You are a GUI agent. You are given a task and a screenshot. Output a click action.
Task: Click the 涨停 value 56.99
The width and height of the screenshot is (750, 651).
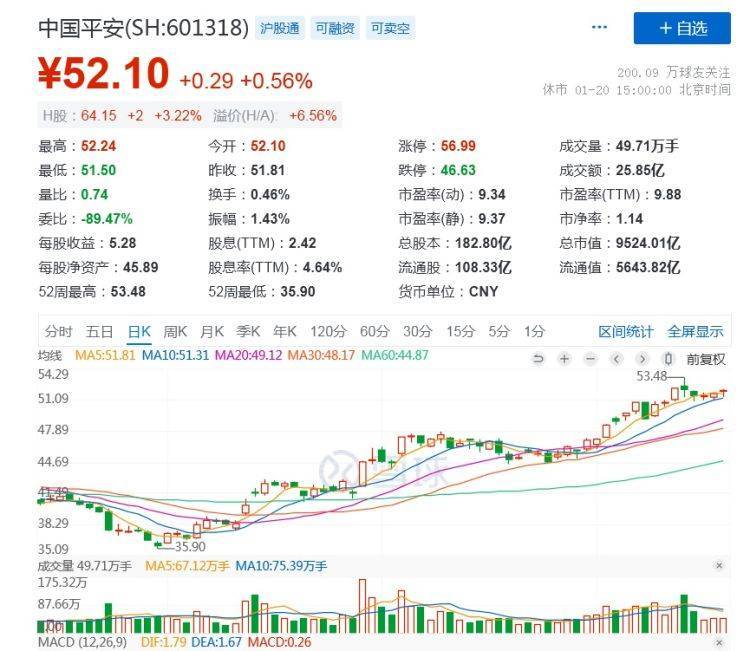458,146
